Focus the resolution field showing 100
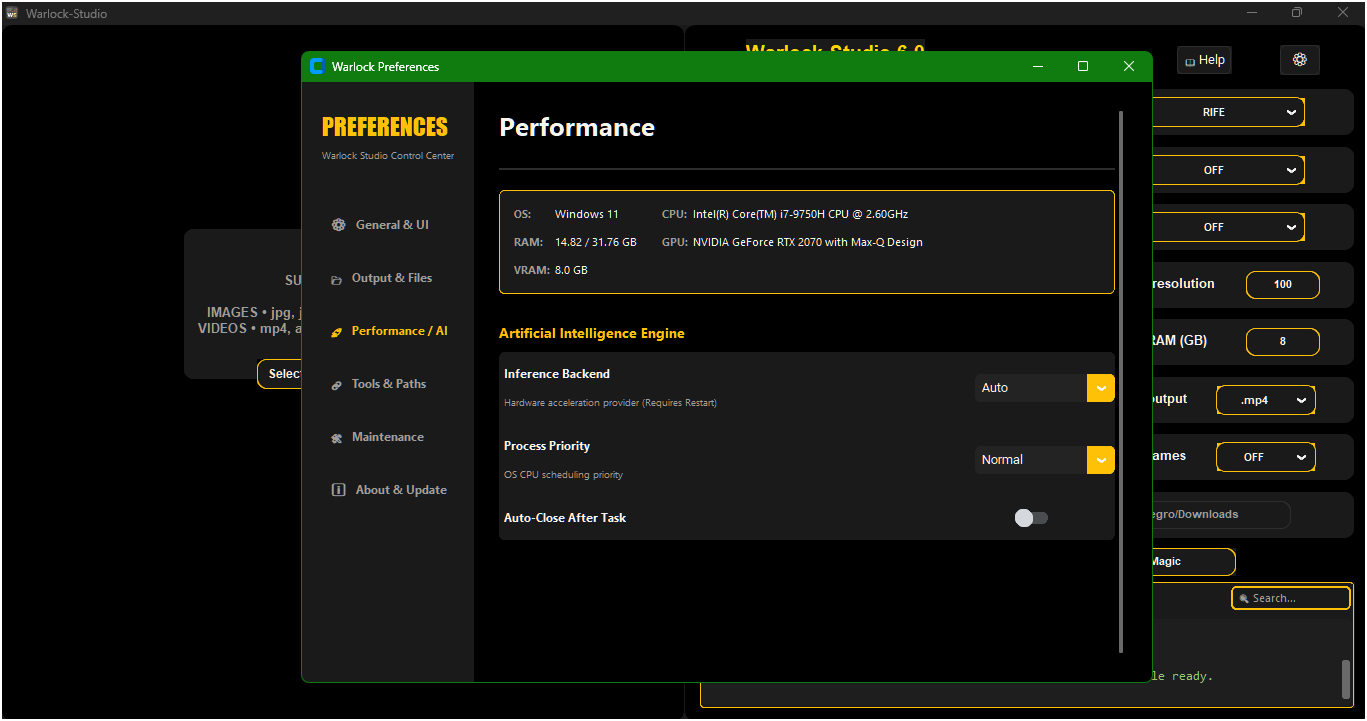Image resolution: width=1367 pixels, height=721 pixels. point(1283,285)
